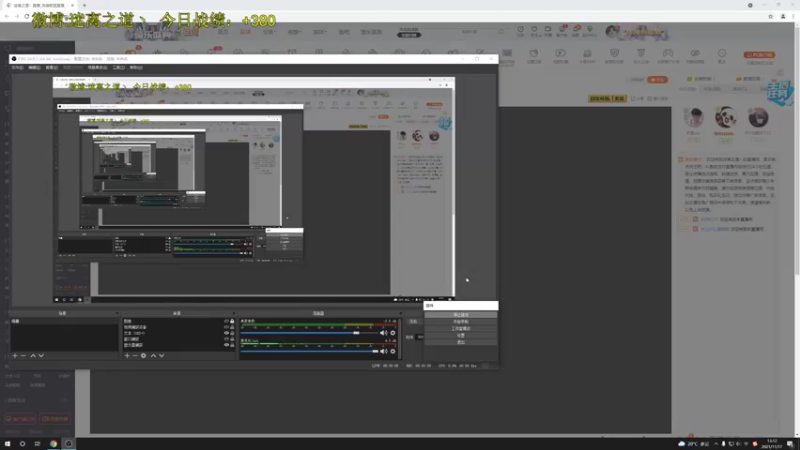Remove the selected scene with minus icon

click(23, 356)
